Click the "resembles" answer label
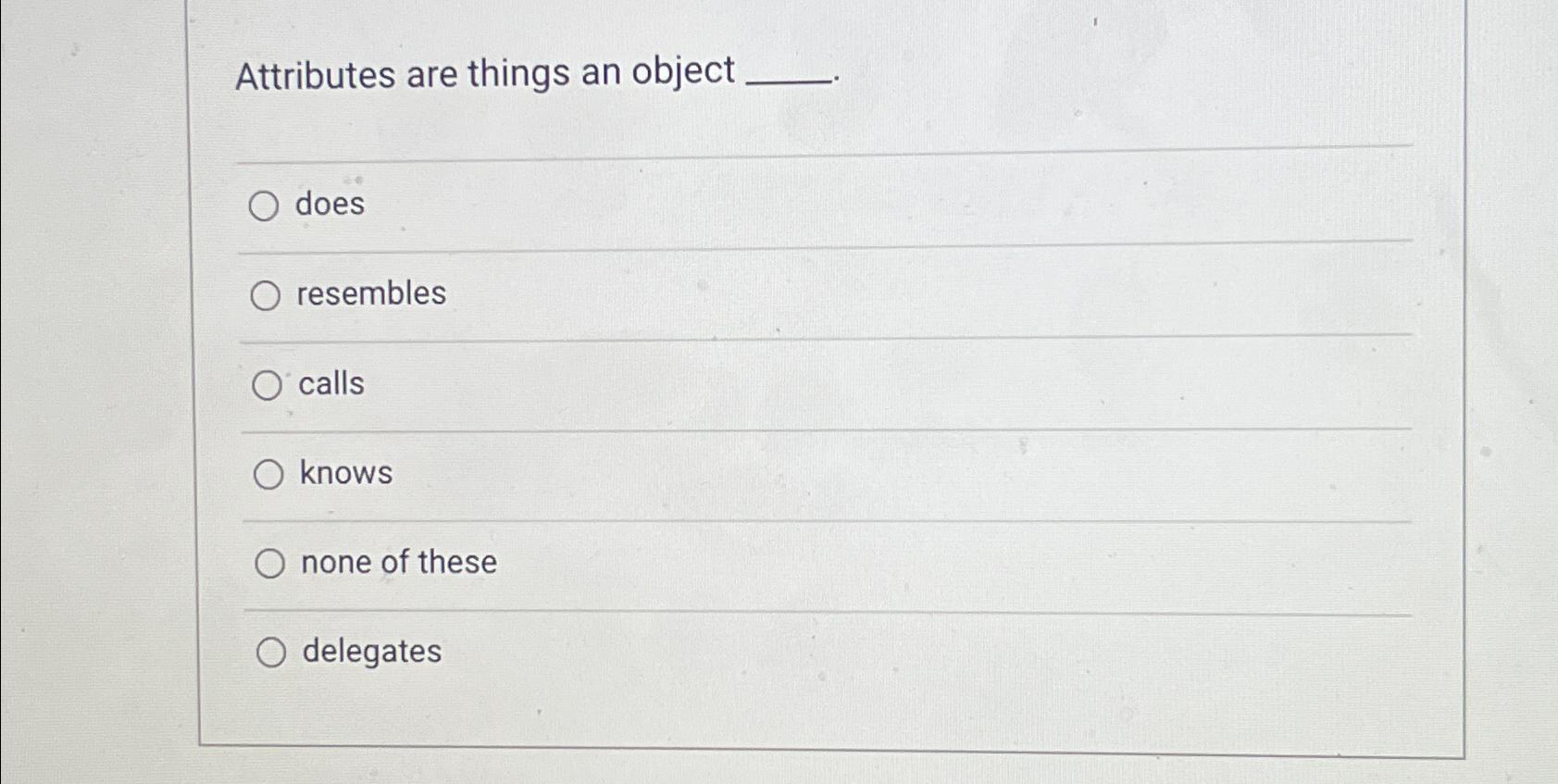Image resolution: width=1558 pixels, height=784 pixels. coord(370,295)
